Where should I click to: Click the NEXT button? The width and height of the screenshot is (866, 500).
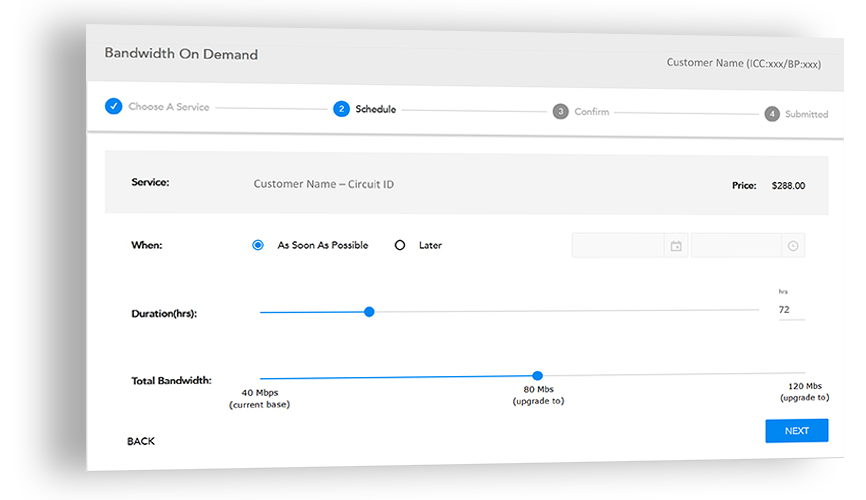(x=796, y=430)
